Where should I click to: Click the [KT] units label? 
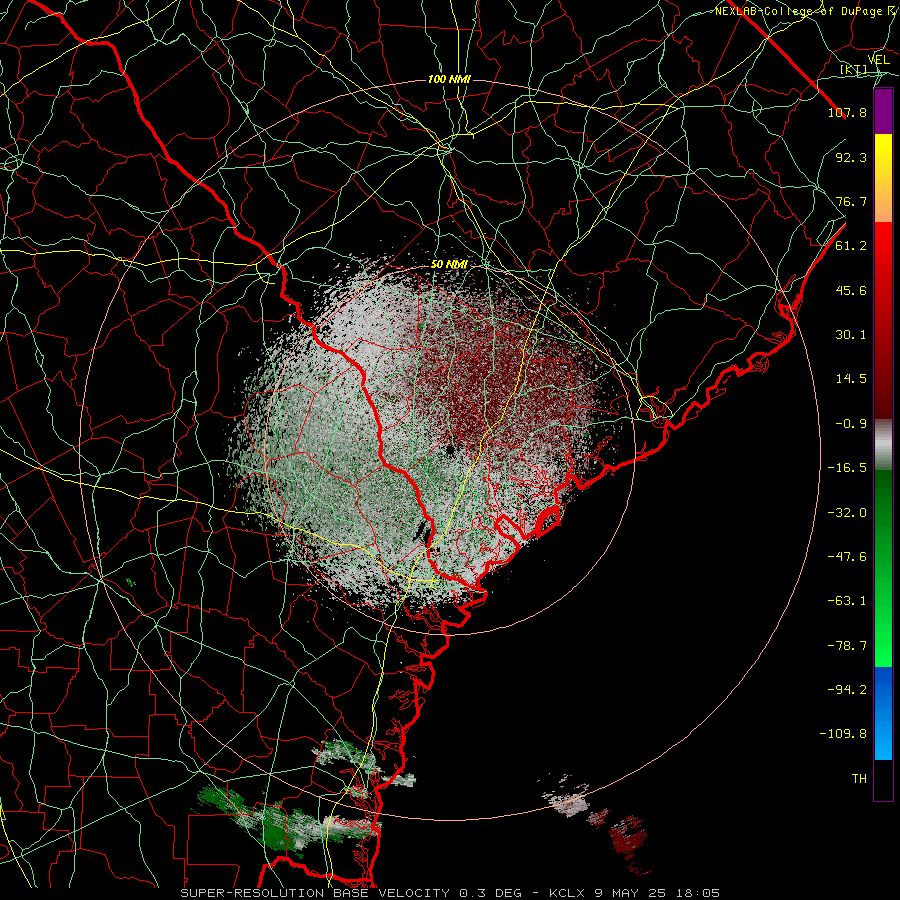[x=853, y=69]
